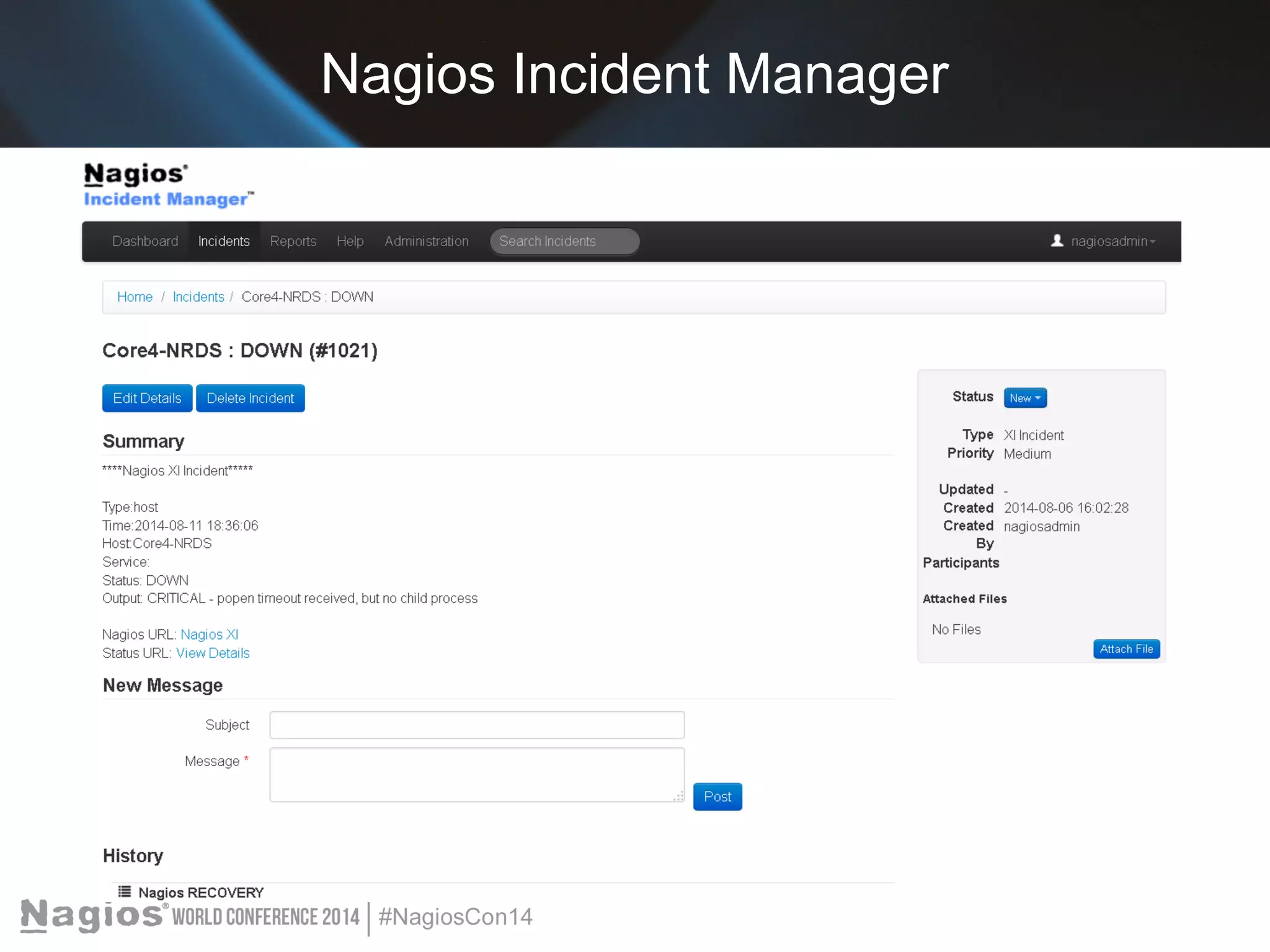Click the Medium priority value
1270x952 pixels.
click(x=1027, y=454)
